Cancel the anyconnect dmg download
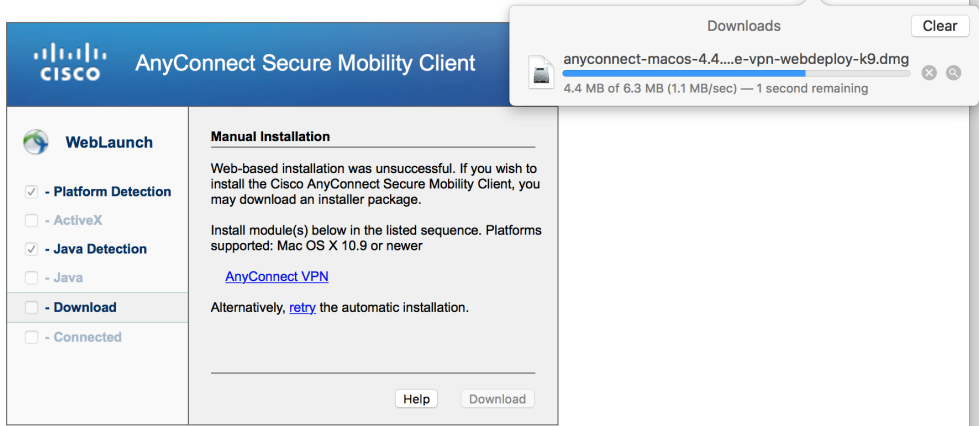The height and width of the screenshot is (426, 979). [929, 73]
